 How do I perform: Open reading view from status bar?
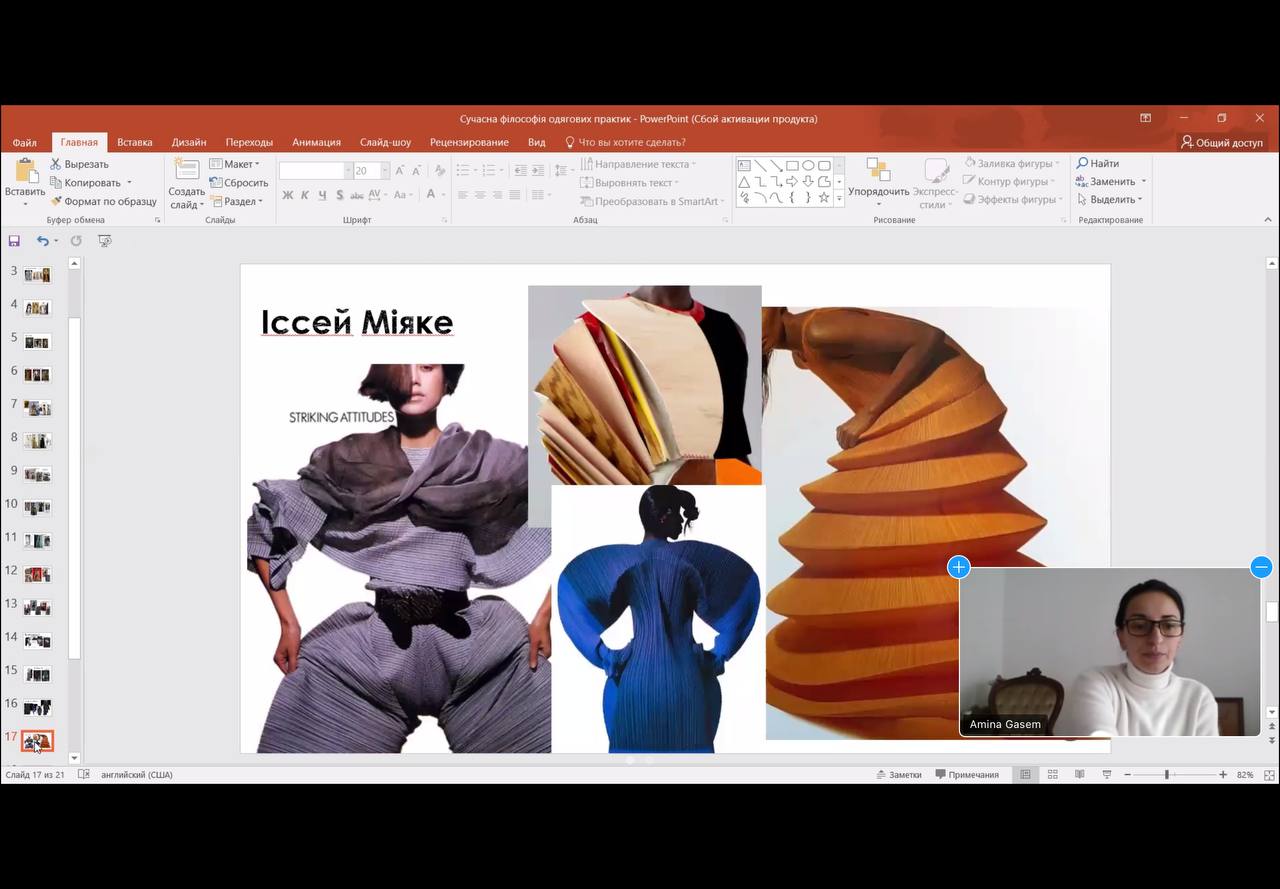(1079, 775)
